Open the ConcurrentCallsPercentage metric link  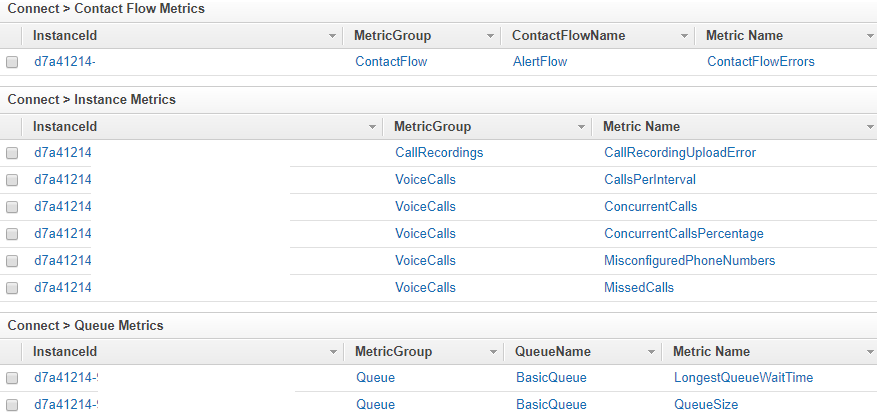tap(683, 233)
